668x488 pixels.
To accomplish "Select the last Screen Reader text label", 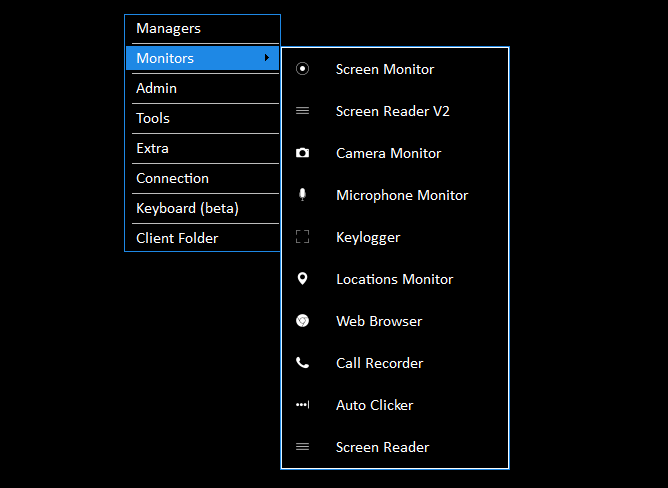I will pyautogui.click(x=382, y=447).
